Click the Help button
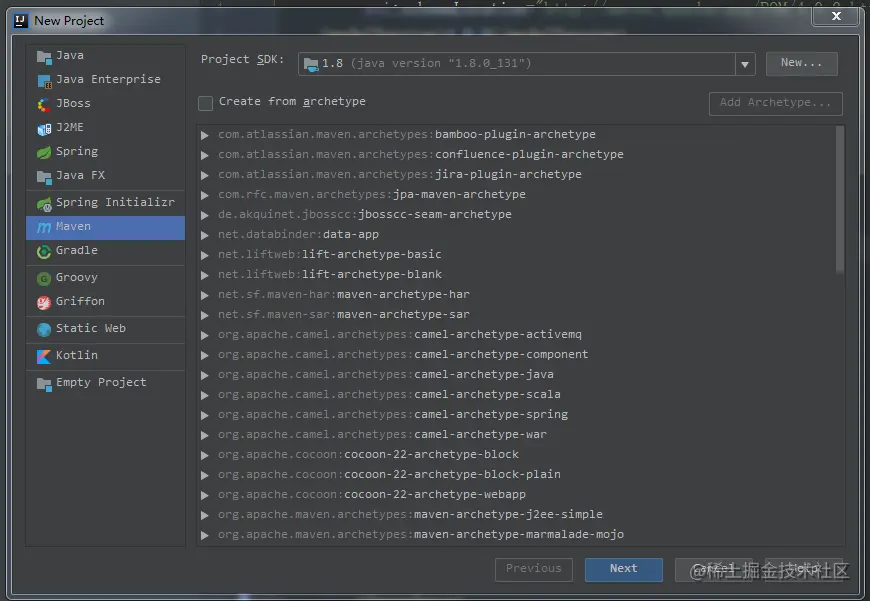 tap(804, 569)
